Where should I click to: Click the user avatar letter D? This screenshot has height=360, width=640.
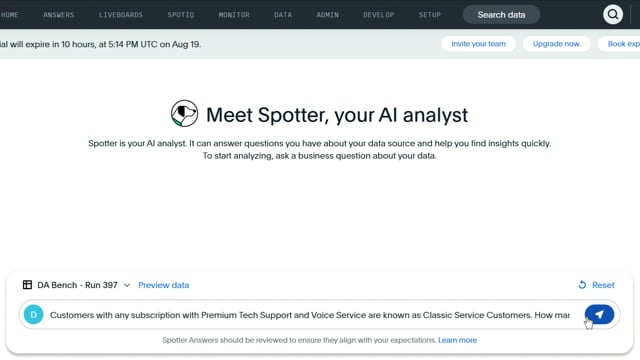(33, 315)
